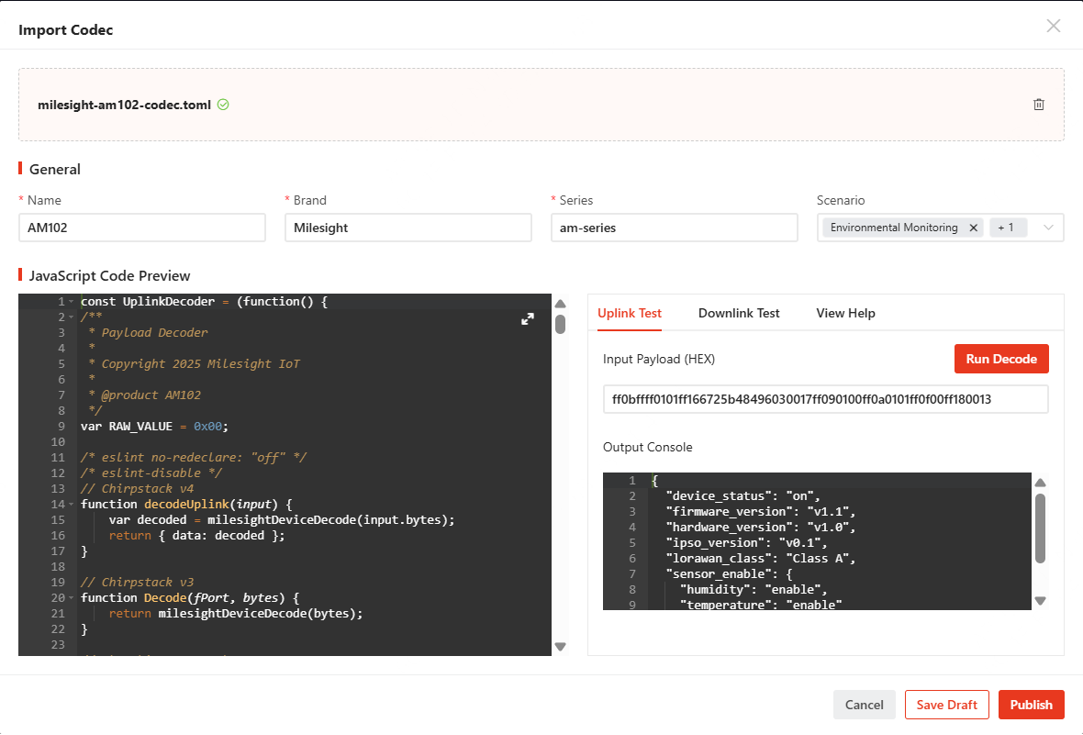Click the "firmware_version": "v1.1" output line
Image resolution: width=1083 pixels, height=735 pixels.
tap(760, 512)
